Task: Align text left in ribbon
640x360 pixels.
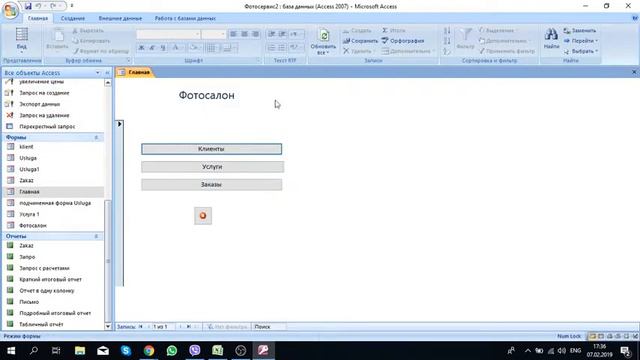Action: point(233,34)
